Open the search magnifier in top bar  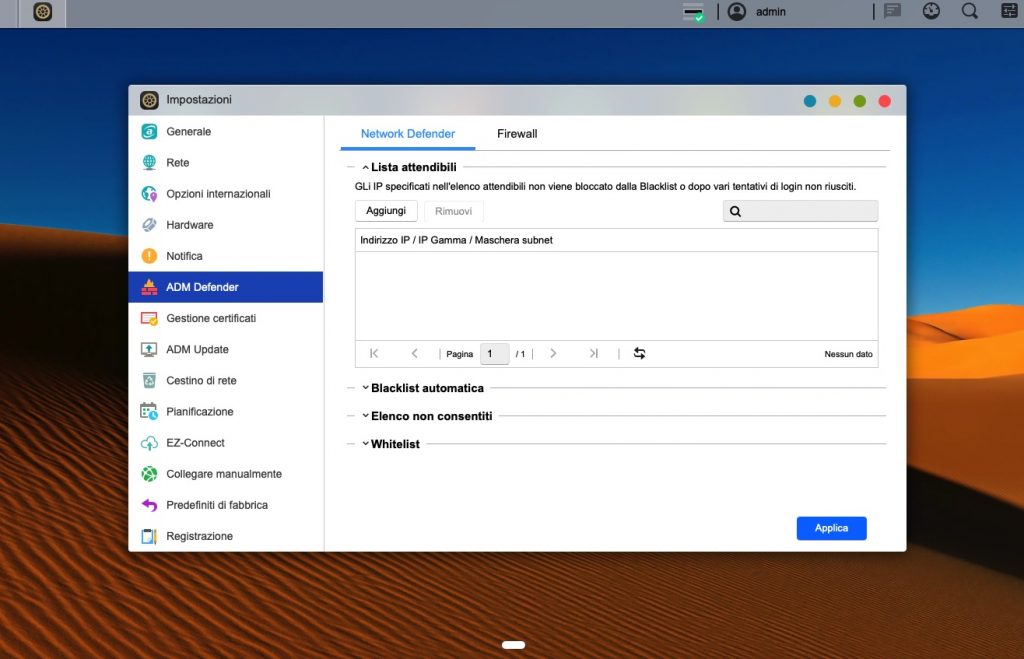(x=969, y=12)
